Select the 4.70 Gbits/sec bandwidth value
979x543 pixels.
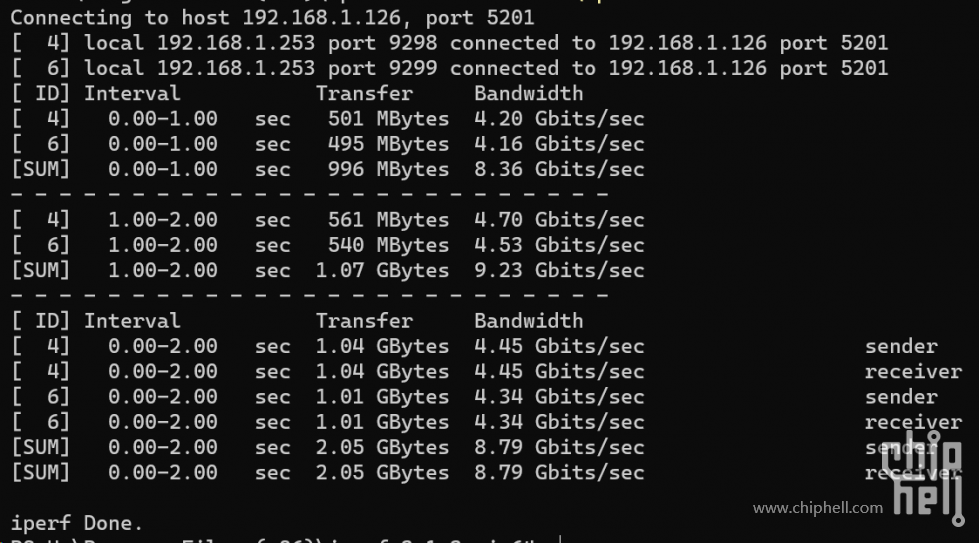(559, 220)
